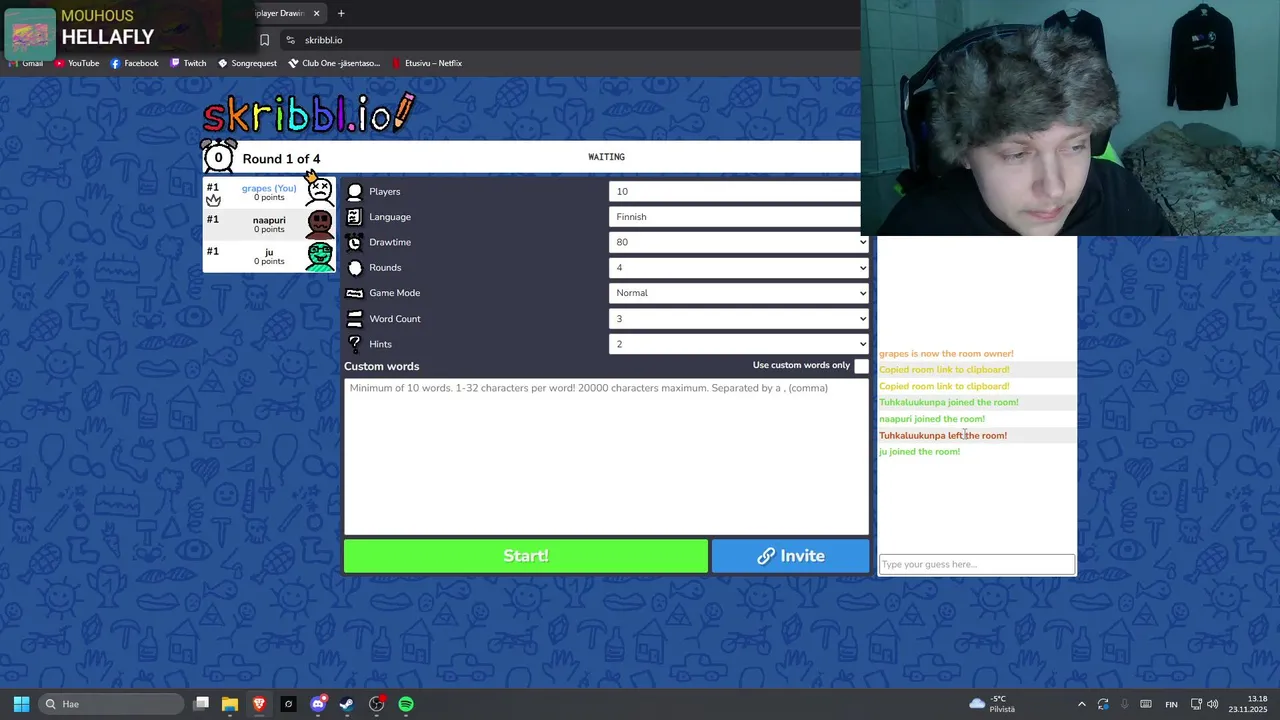
Task: Click the browser bookmark icon
Action: pyautogui.click(x=264, y=40)
